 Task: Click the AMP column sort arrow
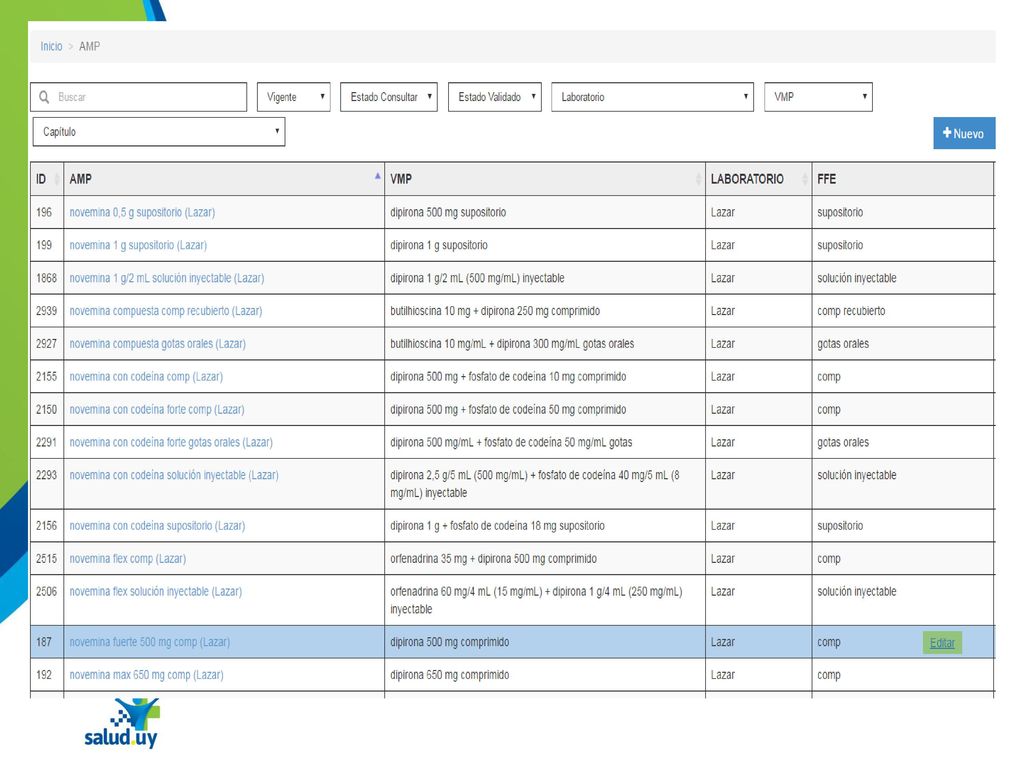point(377,176)
